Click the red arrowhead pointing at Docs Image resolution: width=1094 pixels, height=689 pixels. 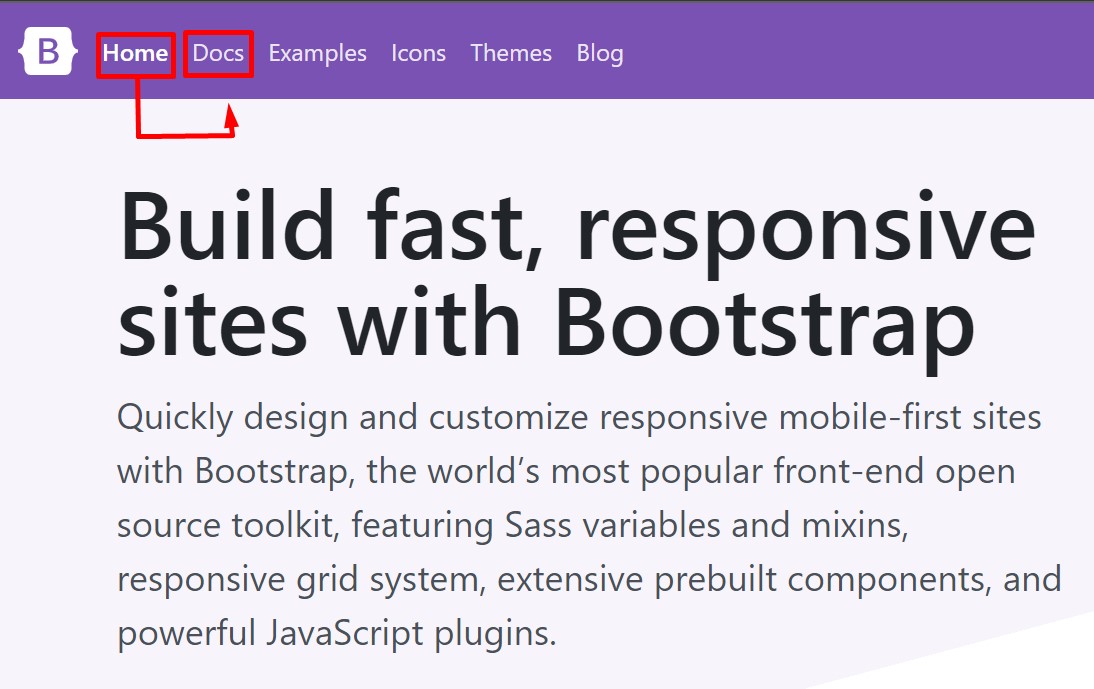(231, 119)
